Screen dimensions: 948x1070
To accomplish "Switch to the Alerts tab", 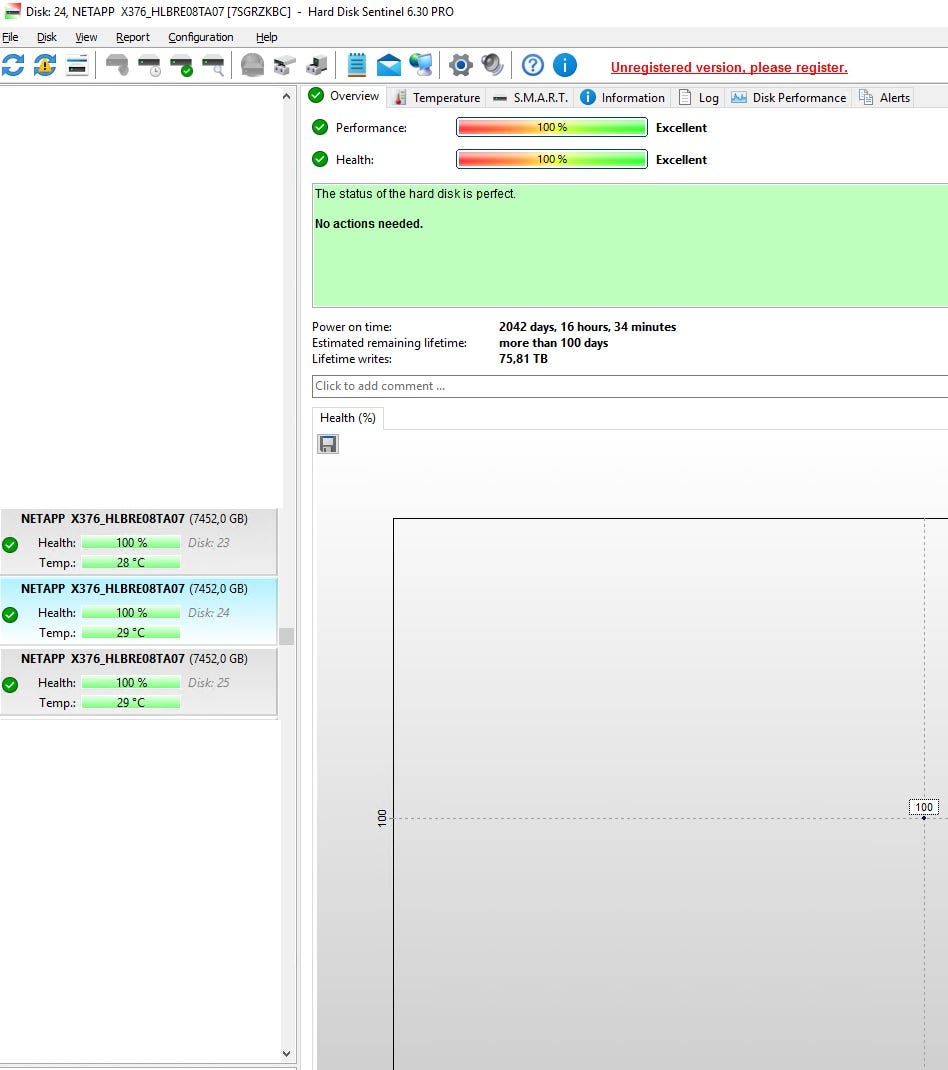I will coord(885,98).
